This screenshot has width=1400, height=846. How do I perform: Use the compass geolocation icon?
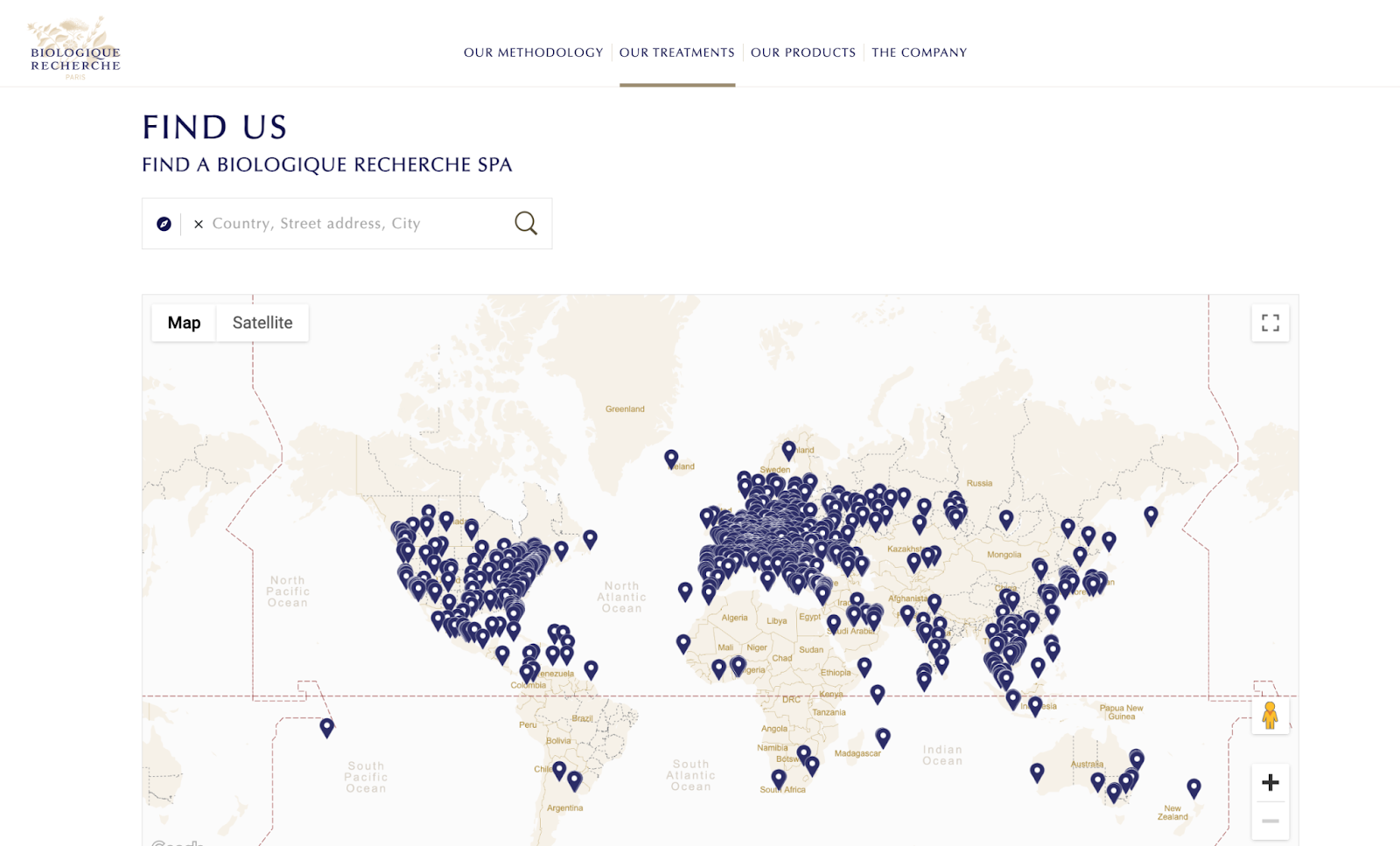(x=164, y=224)
